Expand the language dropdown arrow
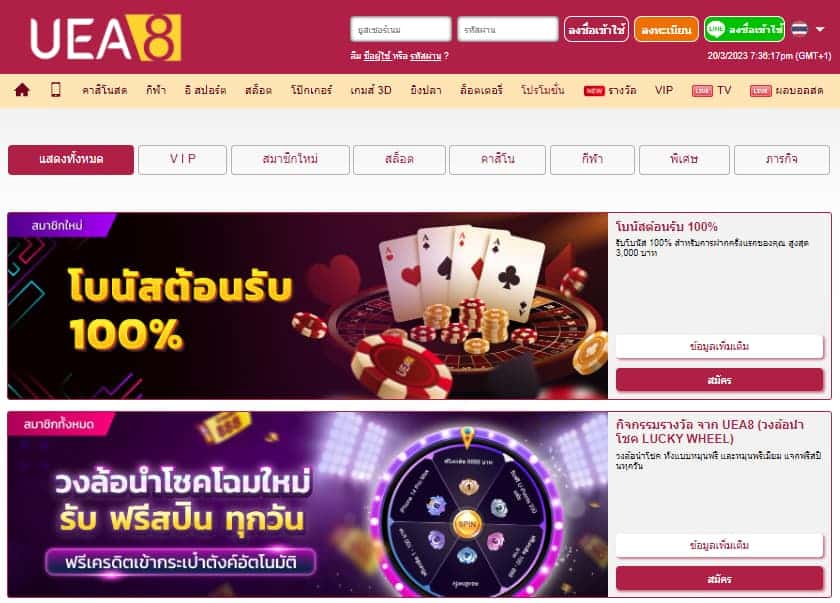The width and height of the screenshot is (840, 603). [820, 29]
